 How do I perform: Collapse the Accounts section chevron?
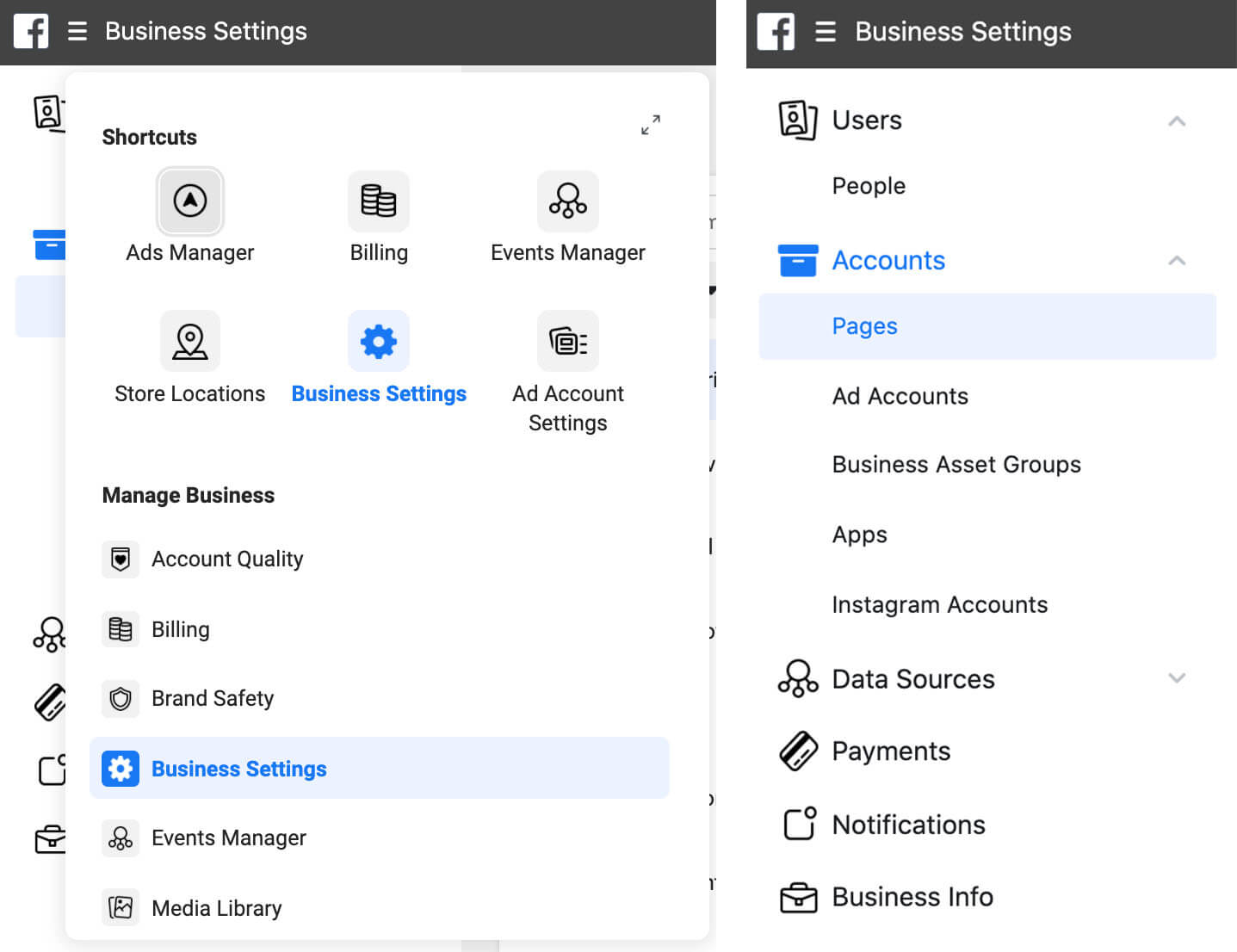point(1178,260)
